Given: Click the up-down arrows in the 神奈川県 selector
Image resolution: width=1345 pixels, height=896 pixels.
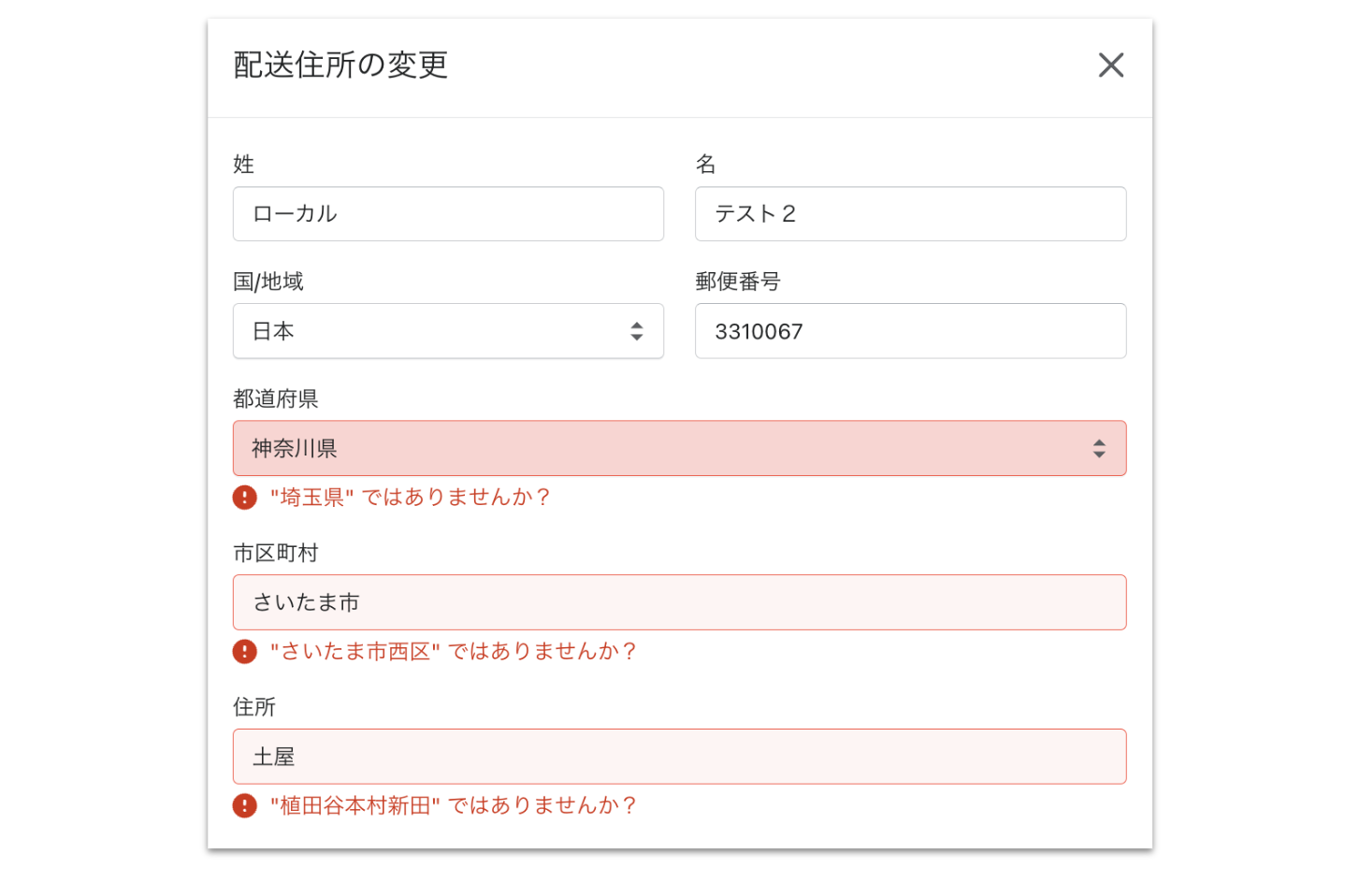Looking at the screenshot, I should pos(1099,449).
